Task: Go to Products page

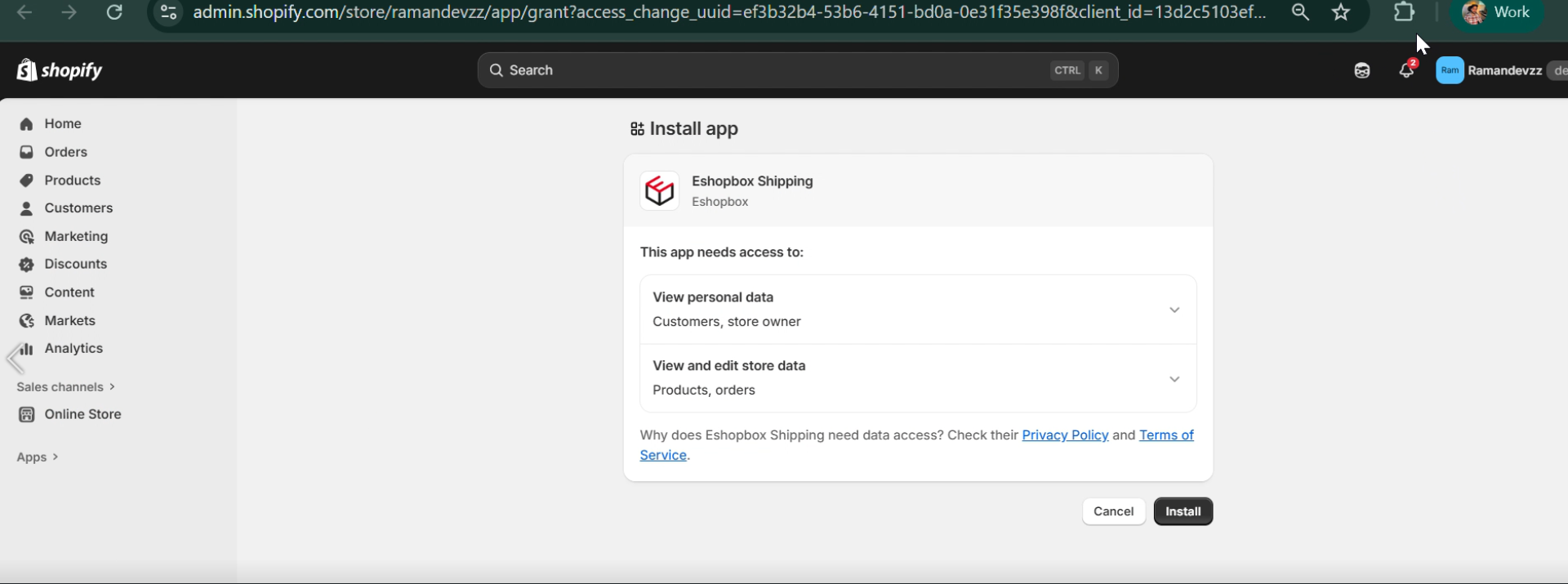Action: click(72, 181)
